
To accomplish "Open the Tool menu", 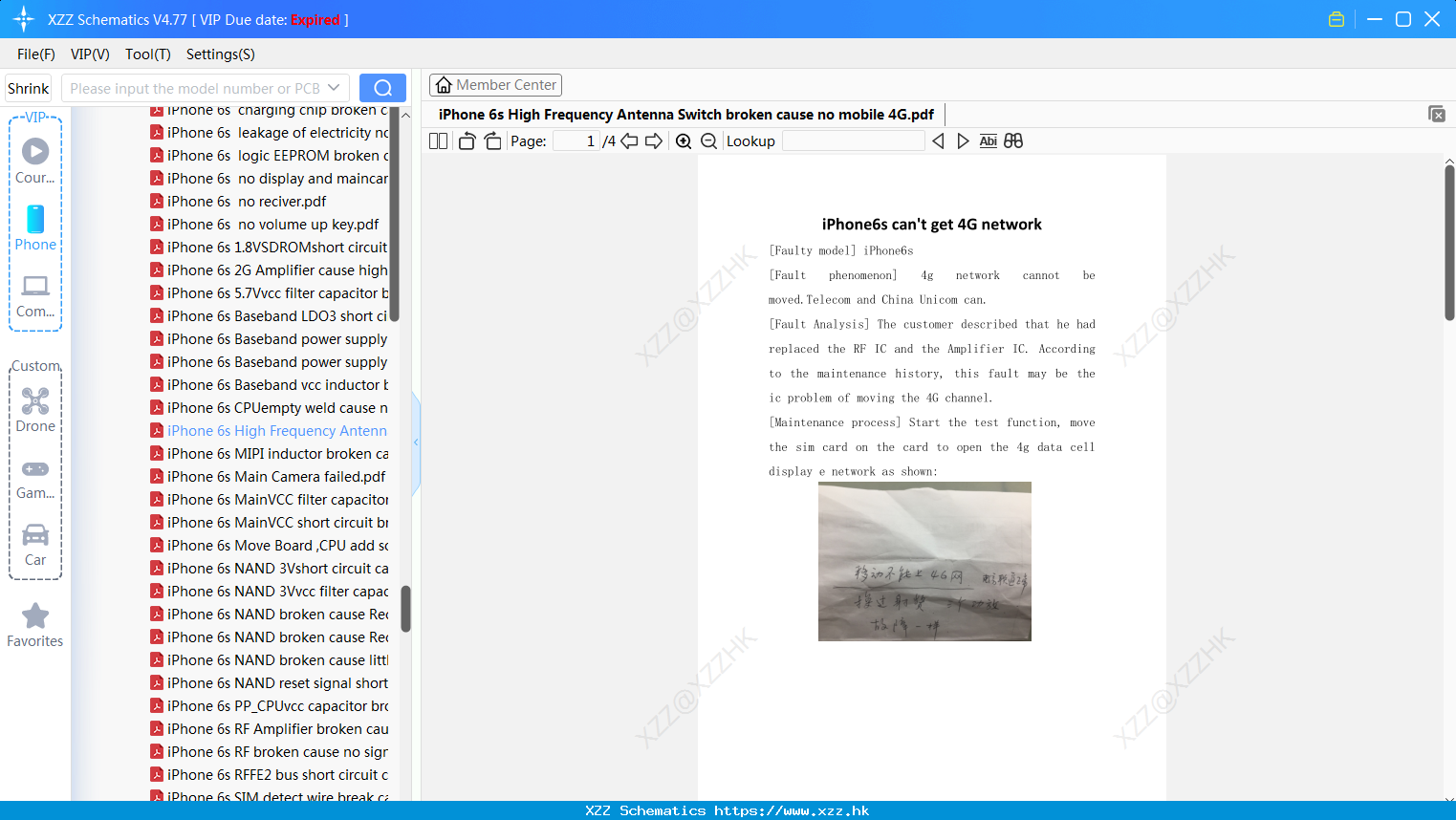I will [148, 54].
